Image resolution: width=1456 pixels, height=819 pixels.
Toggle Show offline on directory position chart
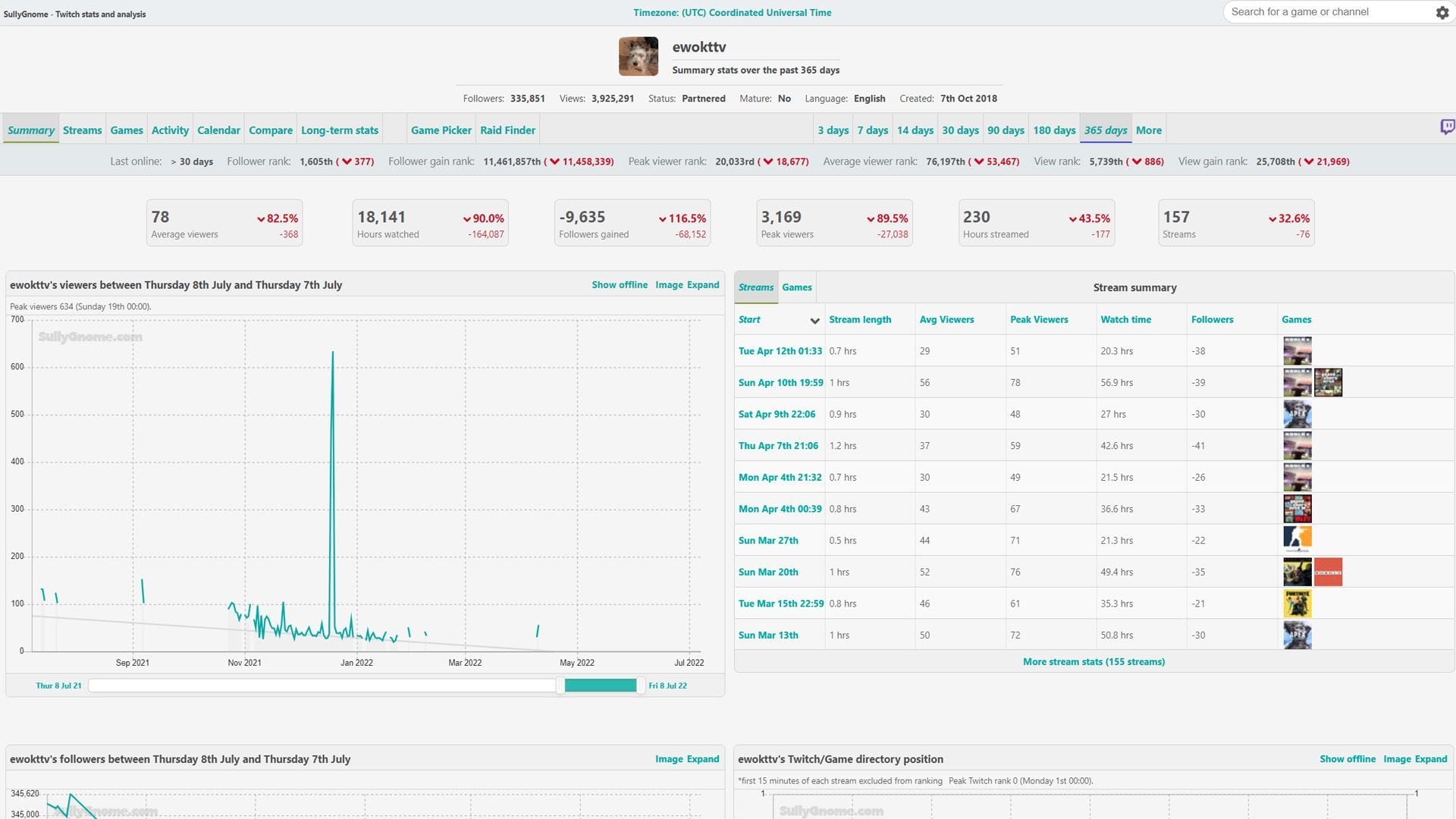tap(1347, 759)
